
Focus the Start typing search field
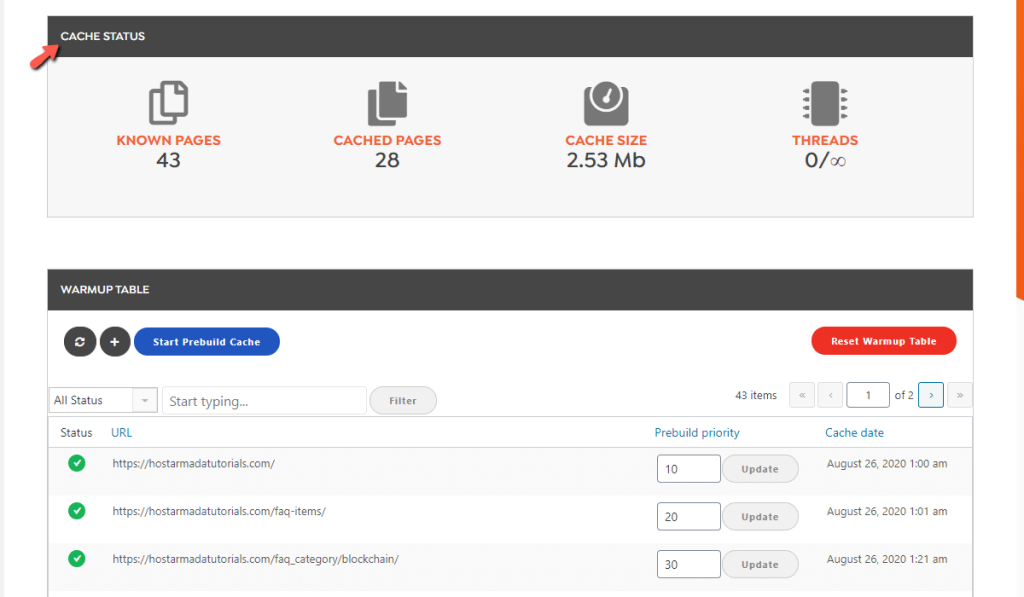[x=264, y=400]
